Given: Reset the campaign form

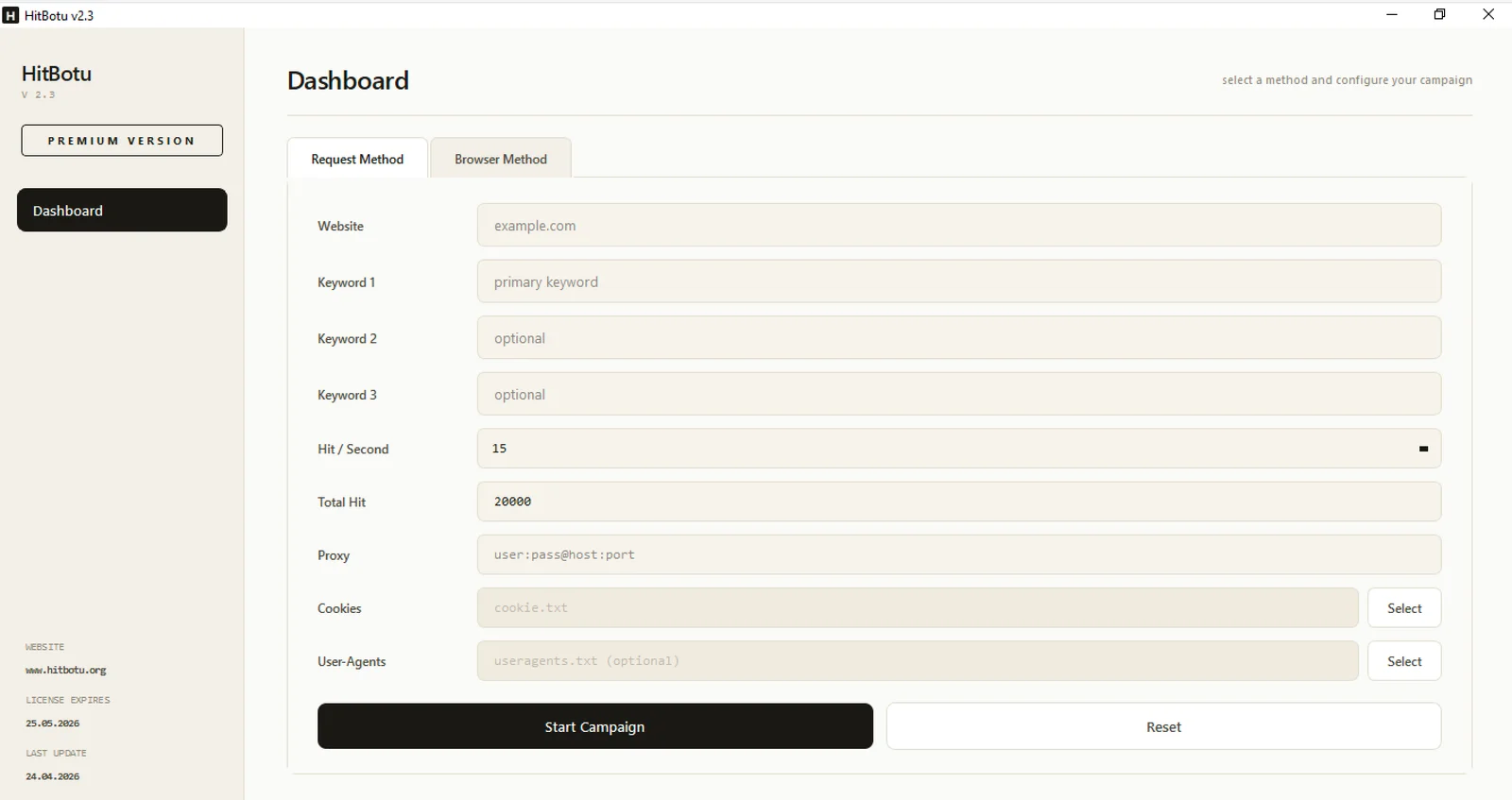Looking at the screenshot, I should (1163, 726).
